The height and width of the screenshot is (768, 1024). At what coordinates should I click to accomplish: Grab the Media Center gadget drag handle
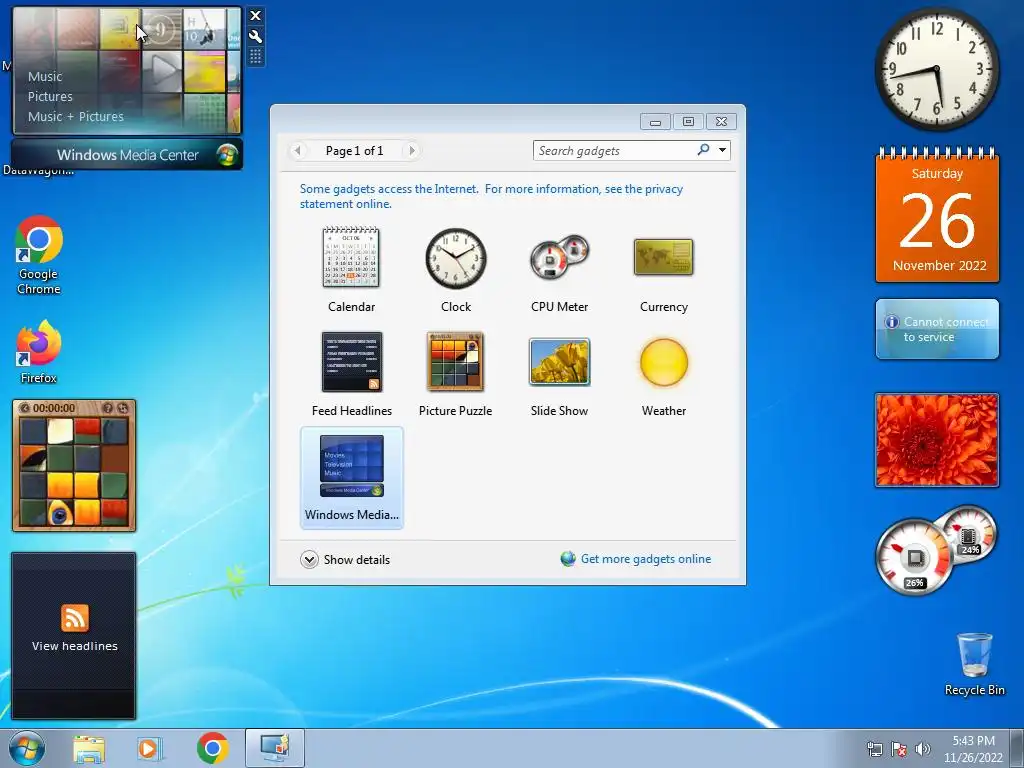(x=256, y=57)
